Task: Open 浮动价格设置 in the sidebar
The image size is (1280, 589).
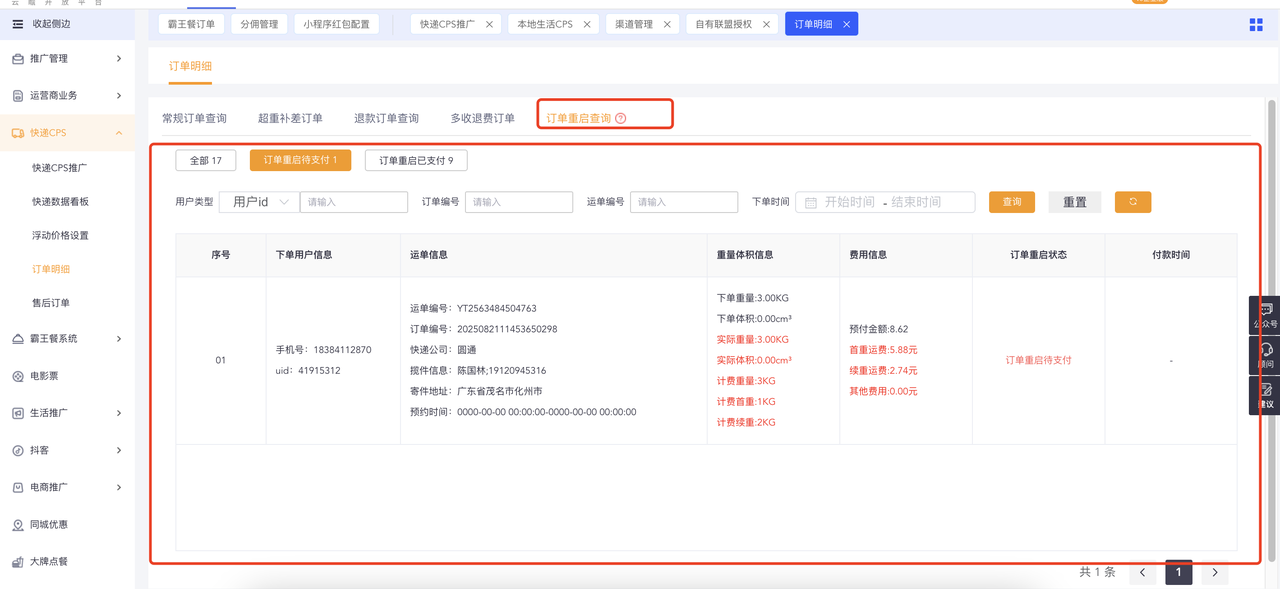Action: point(60,236)
